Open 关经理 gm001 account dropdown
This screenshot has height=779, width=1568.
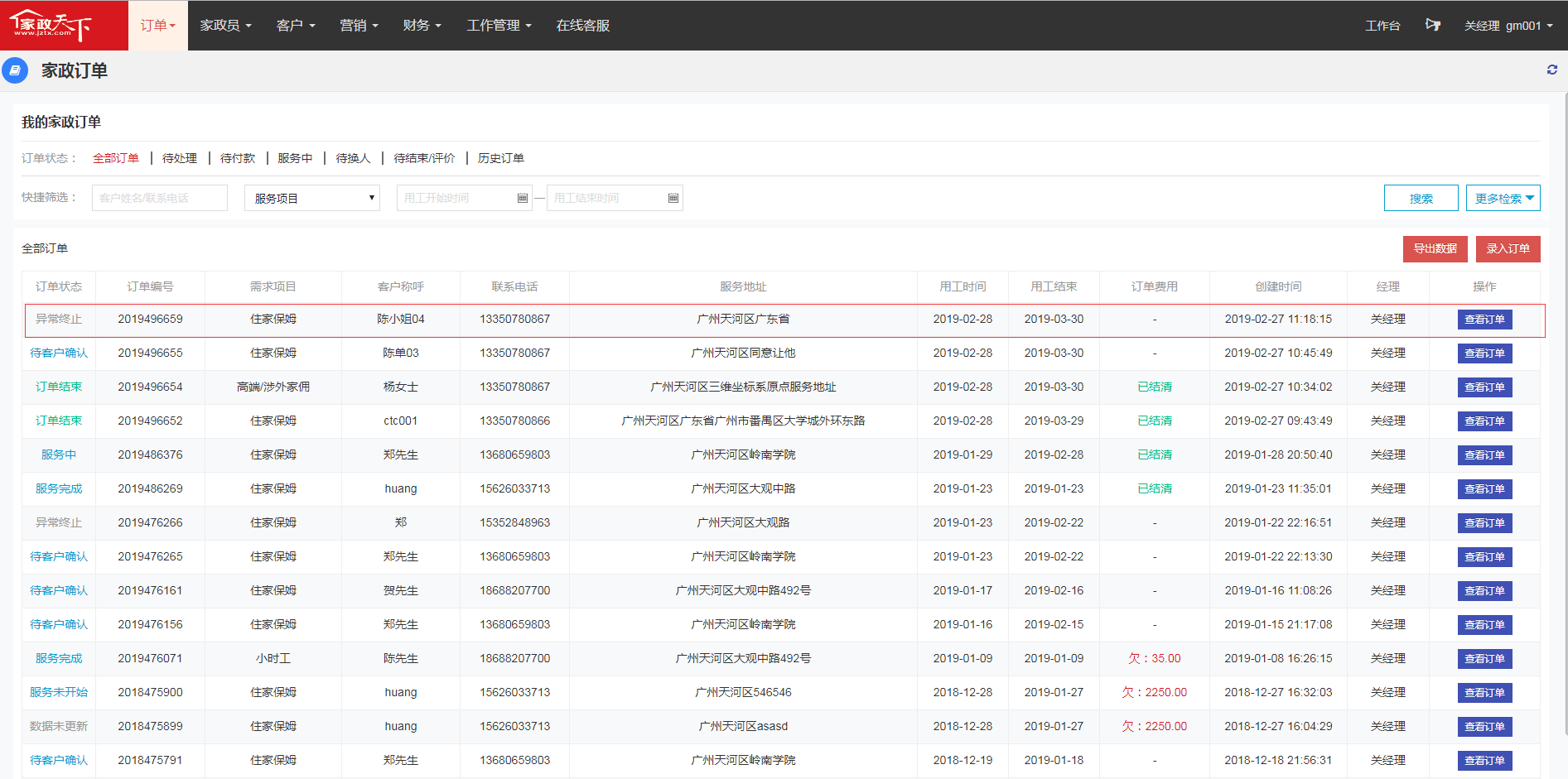pyautogui.click(x=1508, y=26)
